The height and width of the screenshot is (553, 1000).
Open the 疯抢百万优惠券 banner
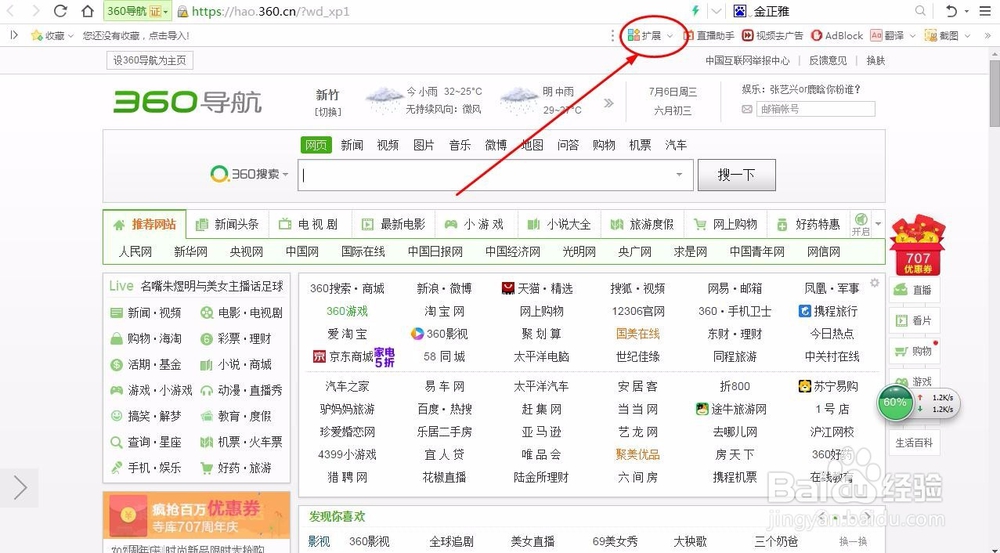coord(196,513)
